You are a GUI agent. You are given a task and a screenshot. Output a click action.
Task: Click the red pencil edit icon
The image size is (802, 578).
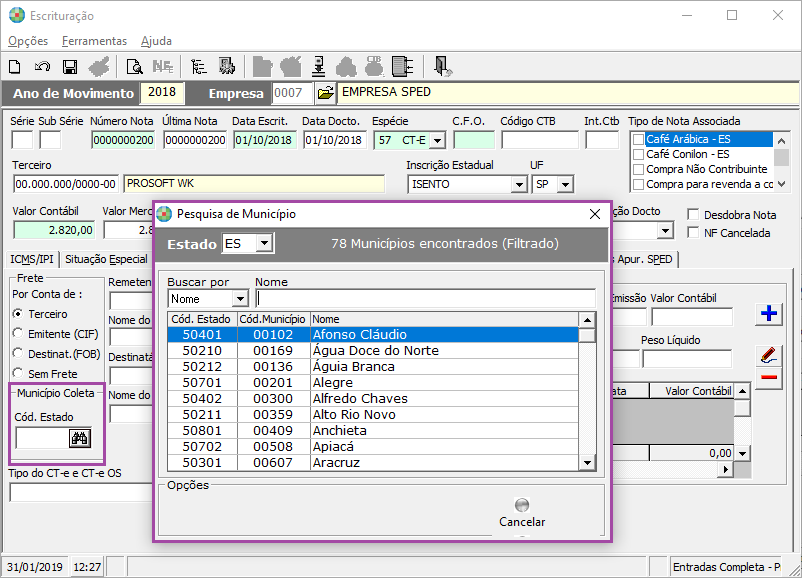click(769, 355)
